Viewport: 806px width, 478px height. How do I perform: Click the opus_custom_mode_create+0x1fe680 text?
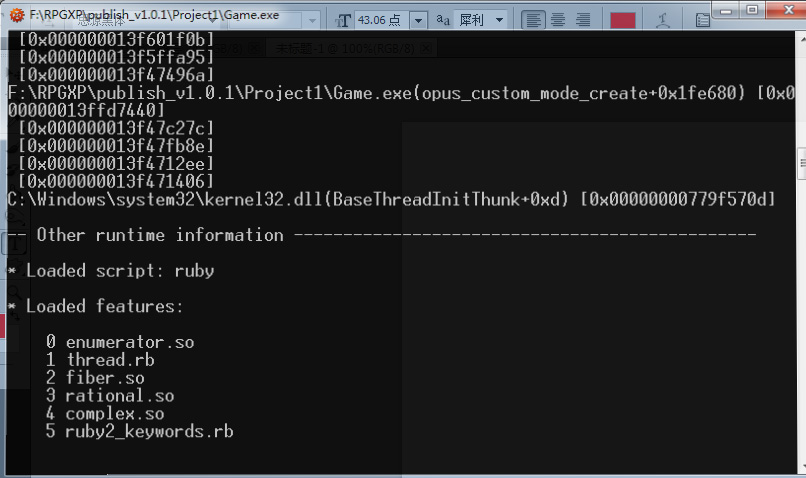[x=579, y=93]
